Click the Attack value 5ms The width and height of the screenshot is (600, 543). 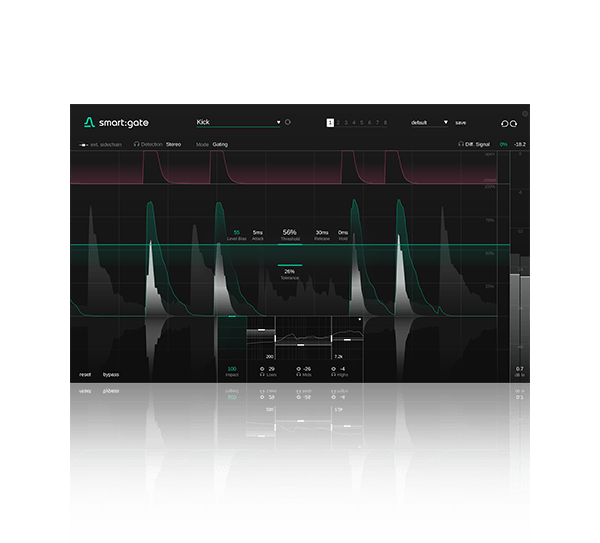258,232
